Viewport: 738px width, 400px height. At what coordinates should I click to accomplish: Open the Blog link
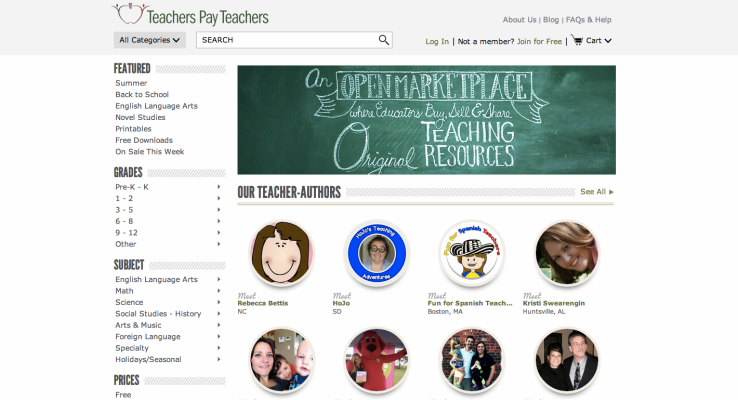tap(551, 20)
